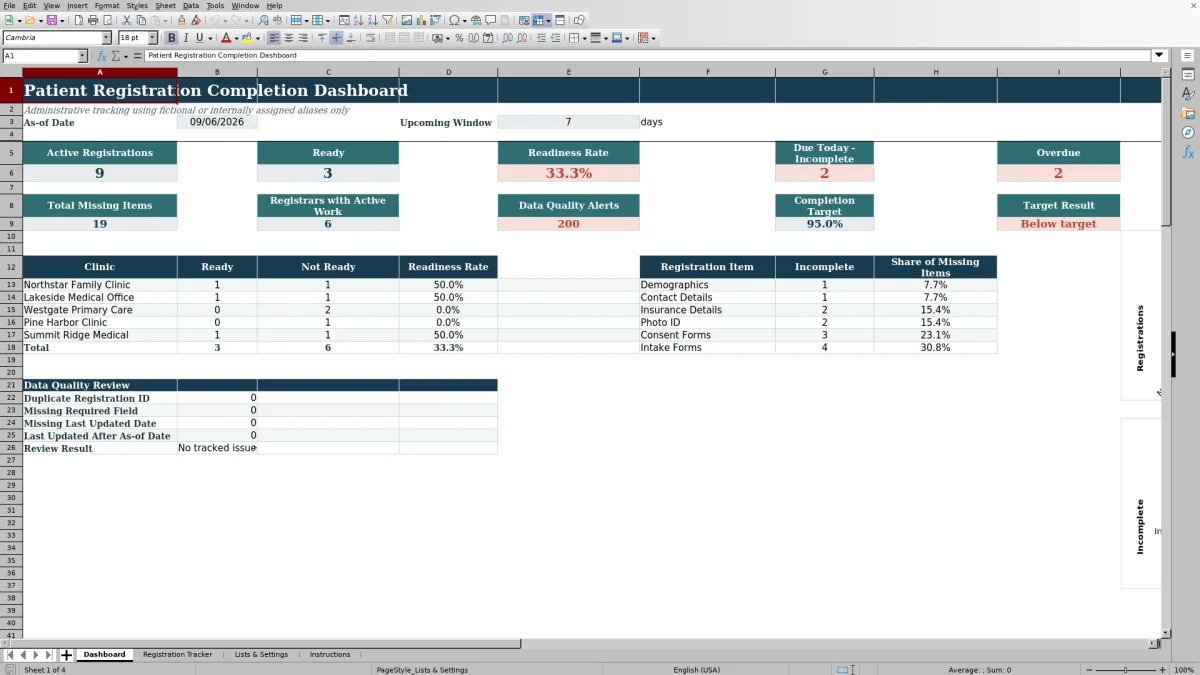Switch to Registration Tracker sheet tab
This screenshot has height=675, width=1200.
[x=177, y=654]
